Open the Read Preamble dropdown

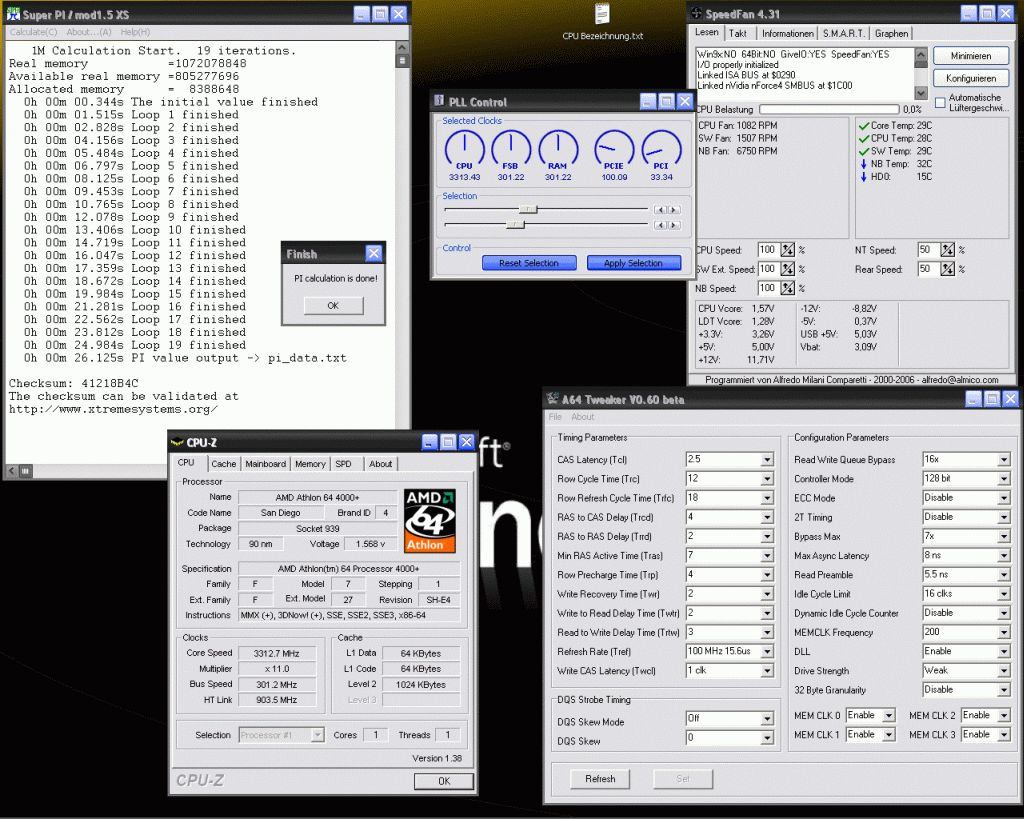[x=1004, y=575]
